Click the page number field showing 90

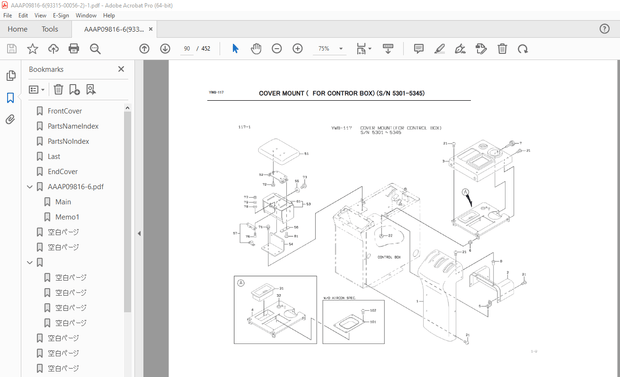187,49
